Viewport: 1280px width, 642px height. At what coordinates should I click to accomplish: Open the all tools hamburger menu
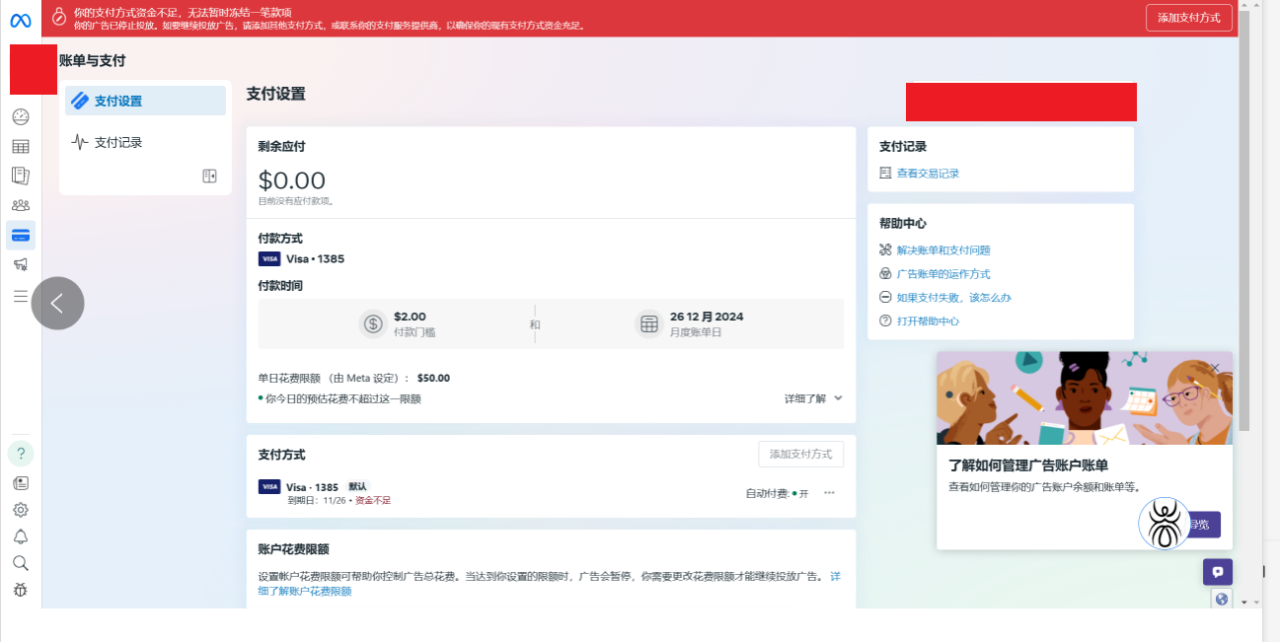(20, 296)
